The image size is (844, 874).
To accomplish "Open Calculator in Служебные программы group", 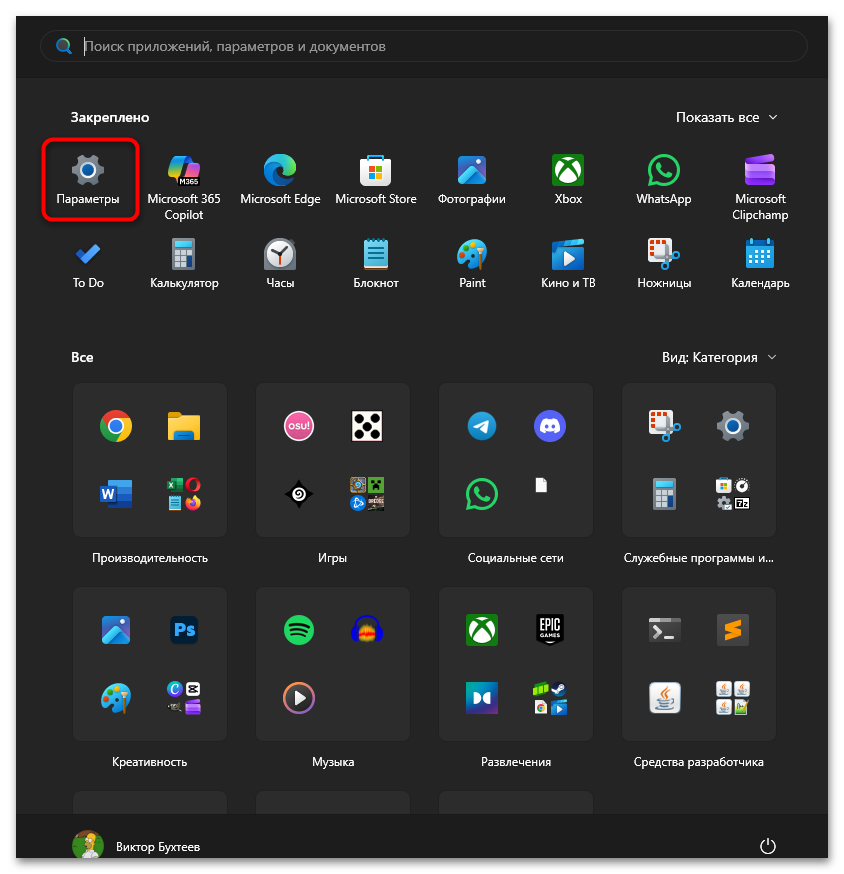I will click(664, 494).
